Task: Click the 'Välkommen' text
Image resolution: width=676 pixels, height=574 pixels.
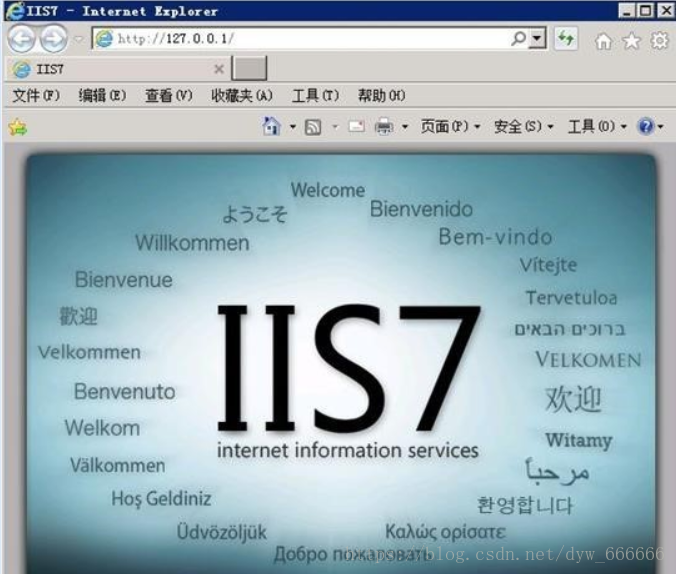Action: coord(118,465)
